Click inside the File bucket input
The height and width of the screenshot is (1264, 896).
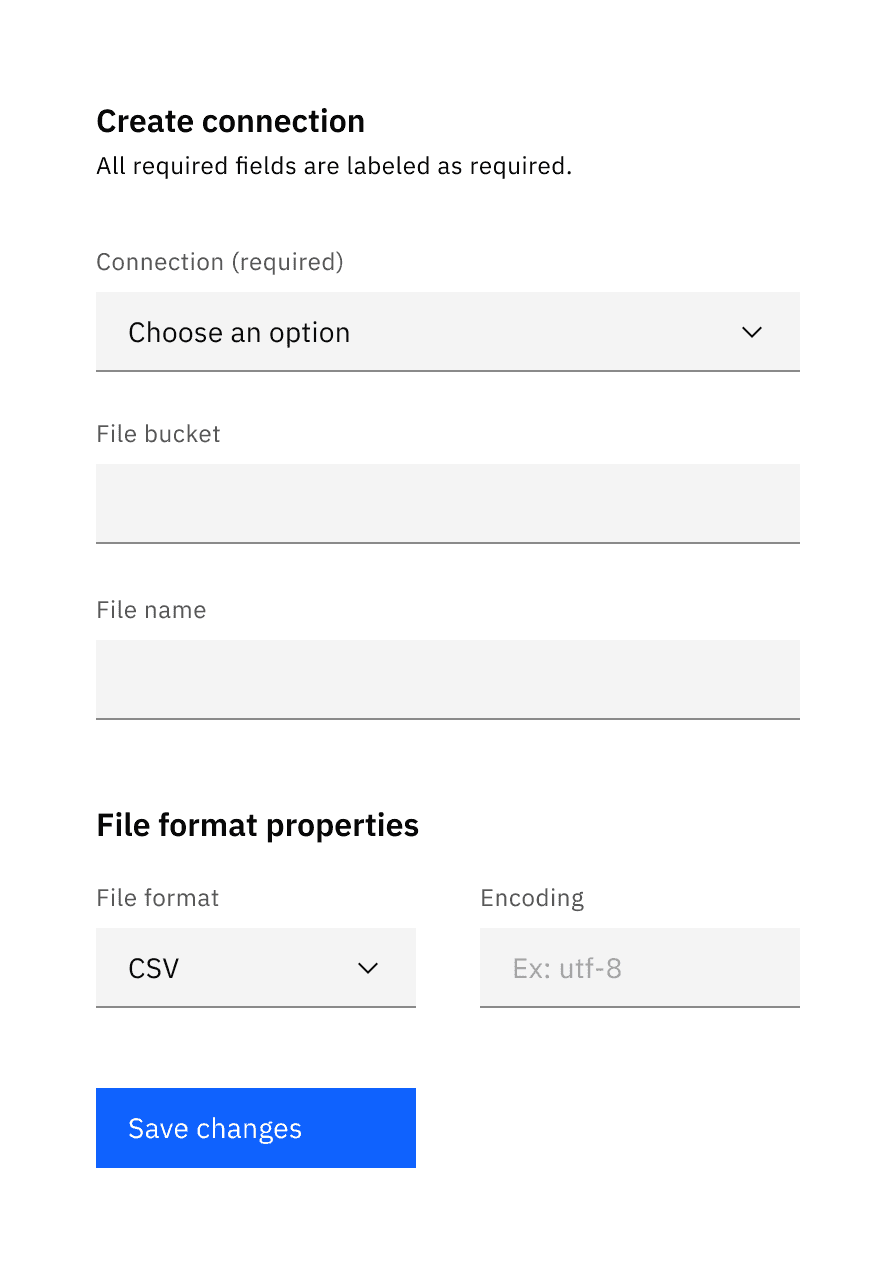pos(448,503)
